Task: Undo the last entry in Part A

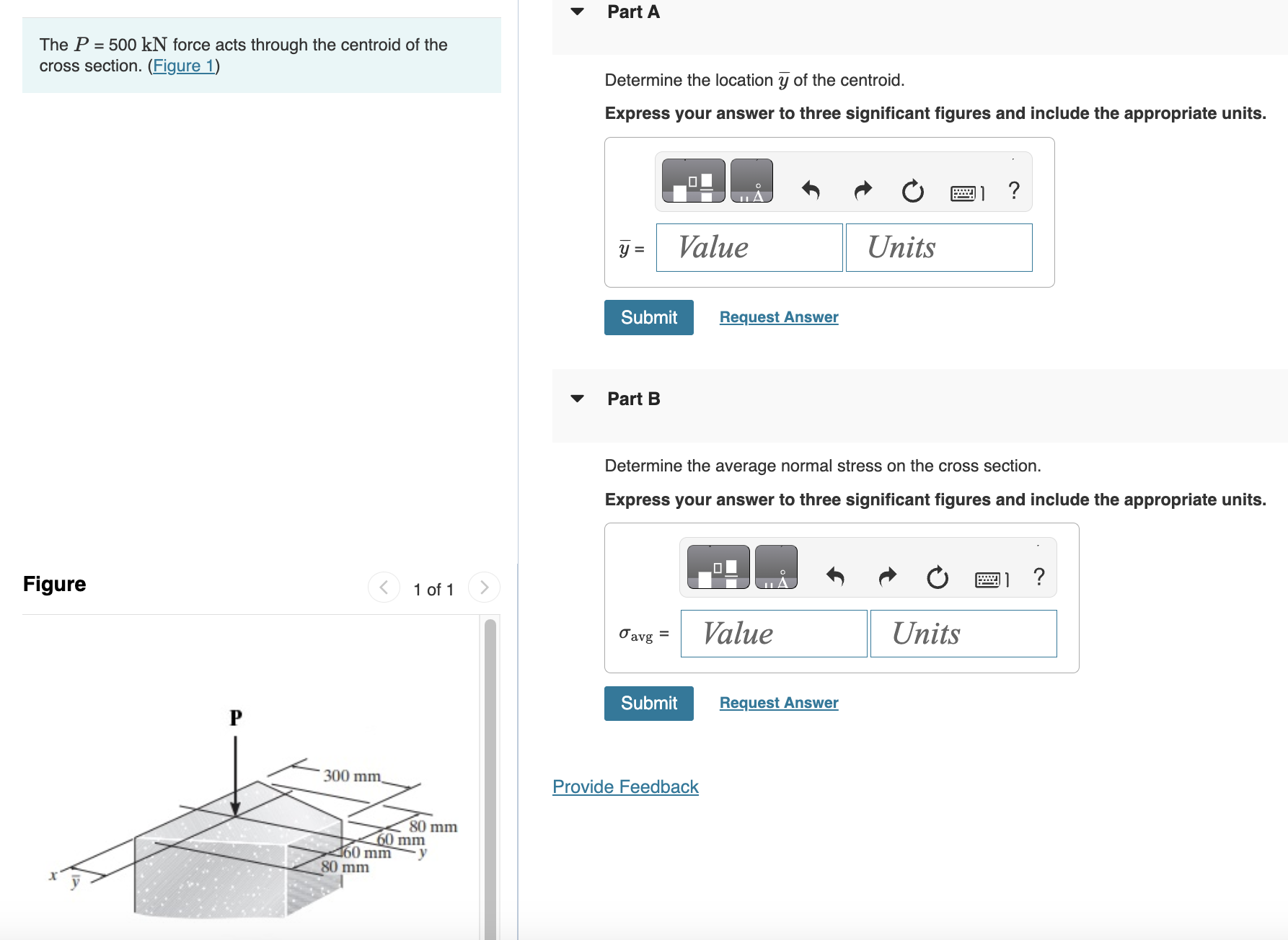Action: coord(811,190)
